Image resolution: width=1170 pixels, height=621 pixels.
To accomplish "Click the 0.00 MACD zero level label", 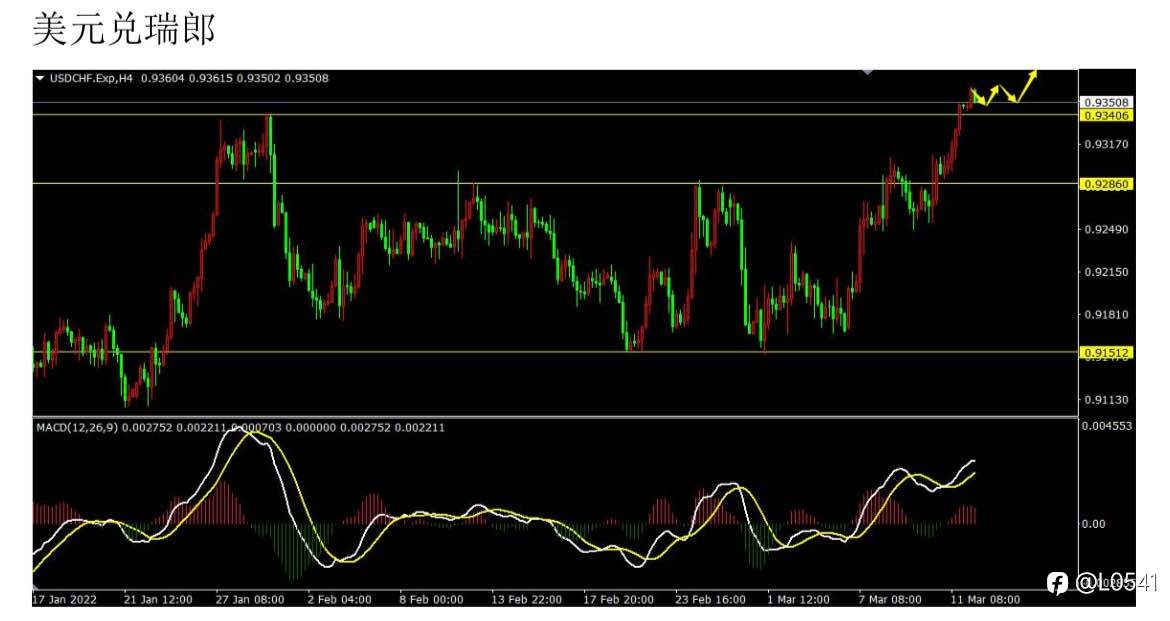I will [x=1093, y=524].
